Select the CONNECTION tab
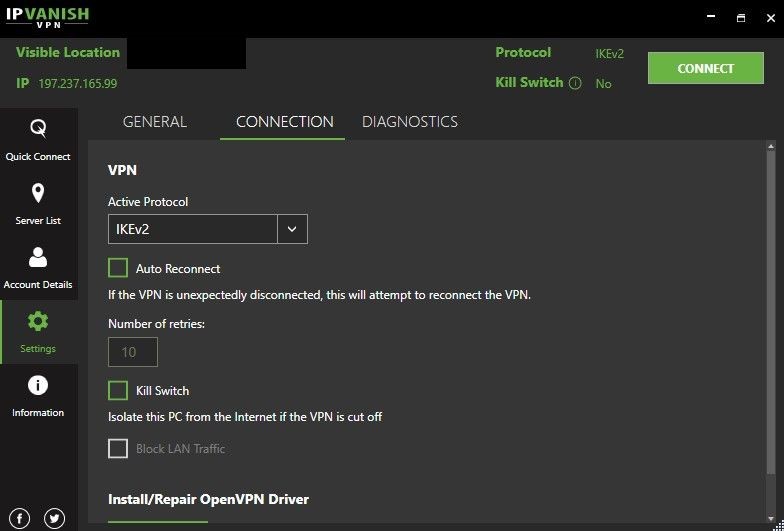The width and height of the screenshot is (784, 531). [x=284, y=122]
